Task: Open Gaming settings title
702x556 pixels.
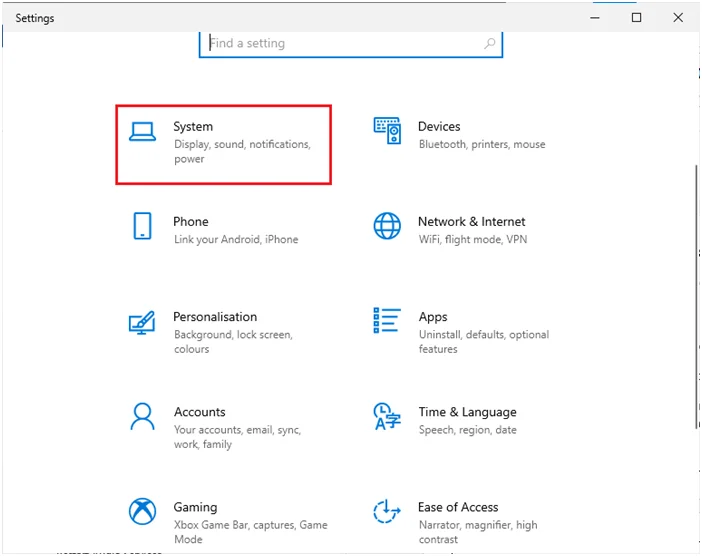Action: (195, 508)
